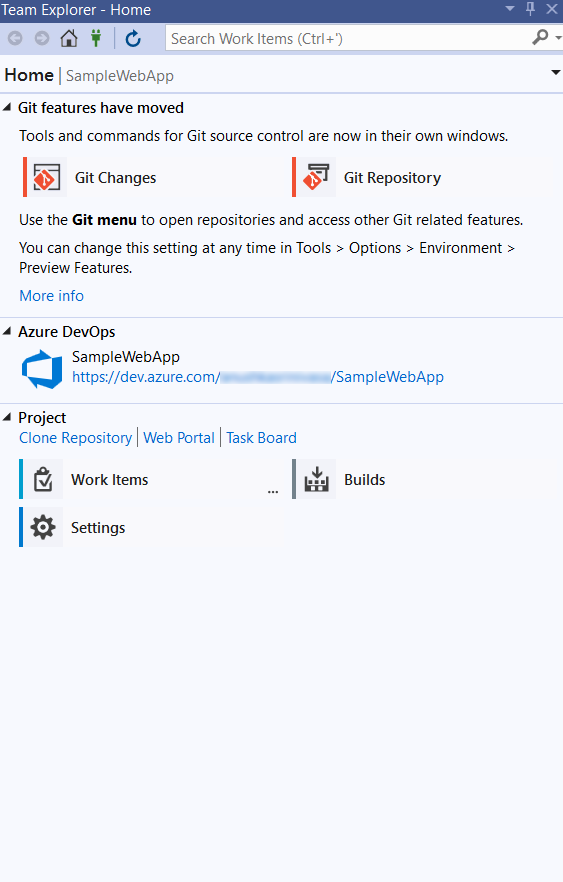This screenshot has height=882, width=563.
Task: Open the Git Repository window
Action: [367, 177]
